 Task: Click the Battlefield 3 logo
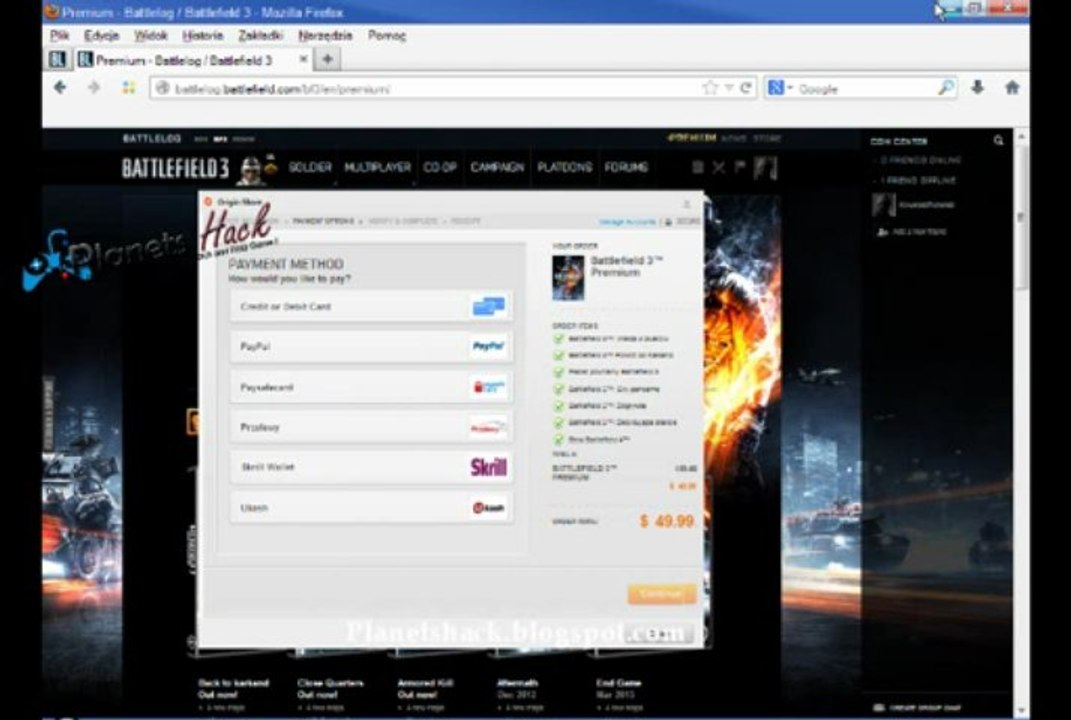coord(175,167)
